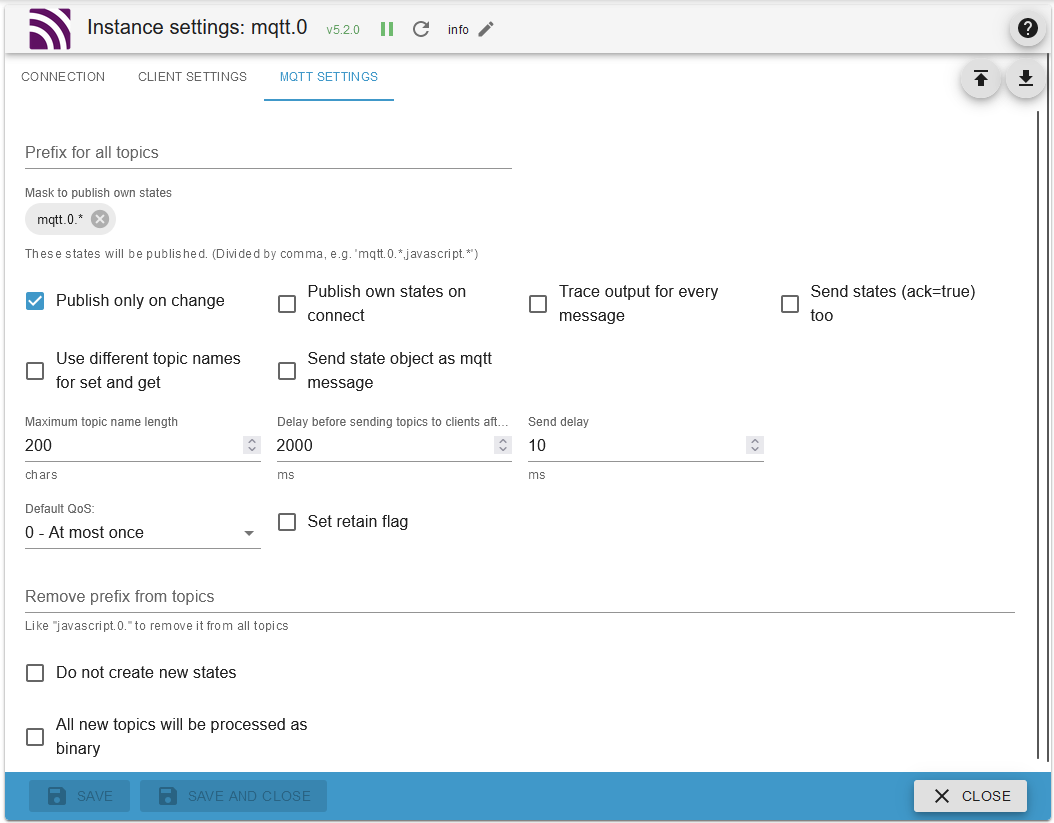Click the v5.2.0 version text
This screenshot has width=1054, height=823.
point(343,30)
